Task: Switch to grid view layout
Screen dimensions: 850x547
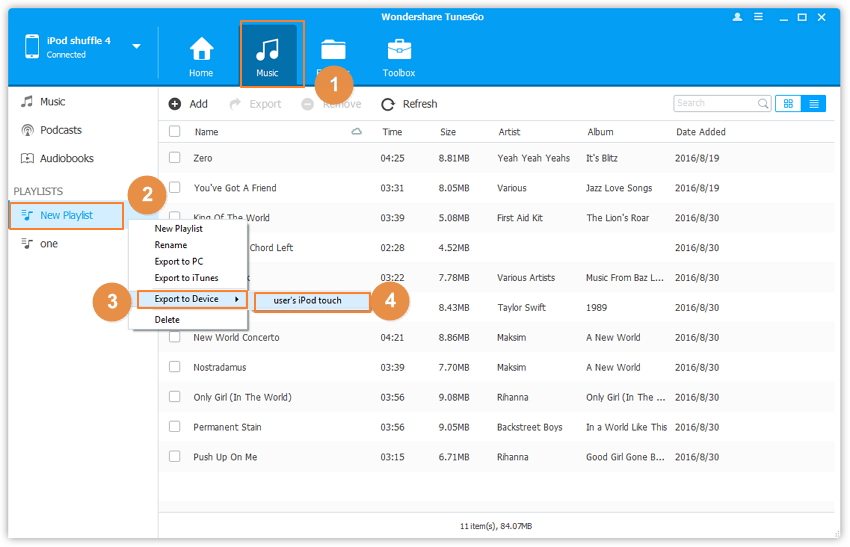Action: coord(788,104)
